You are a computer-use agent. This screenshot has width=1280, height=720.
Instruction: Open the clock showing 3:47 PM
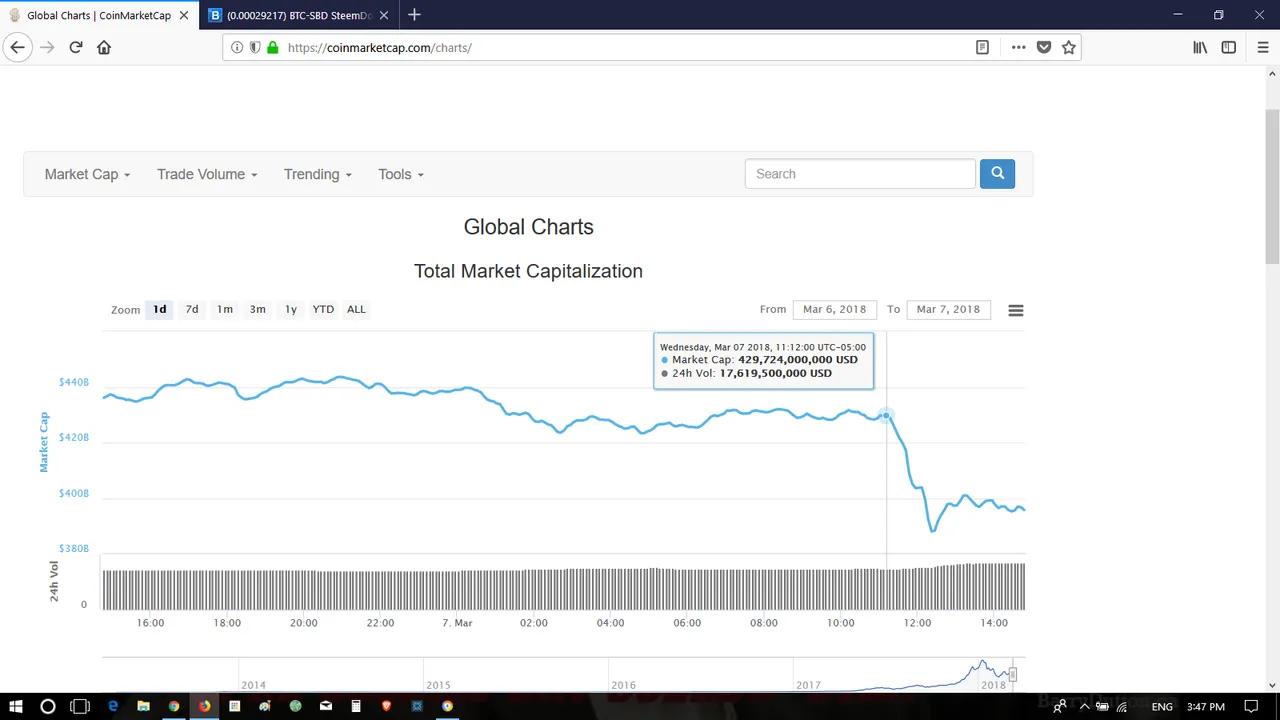[x=1205, y=707]
